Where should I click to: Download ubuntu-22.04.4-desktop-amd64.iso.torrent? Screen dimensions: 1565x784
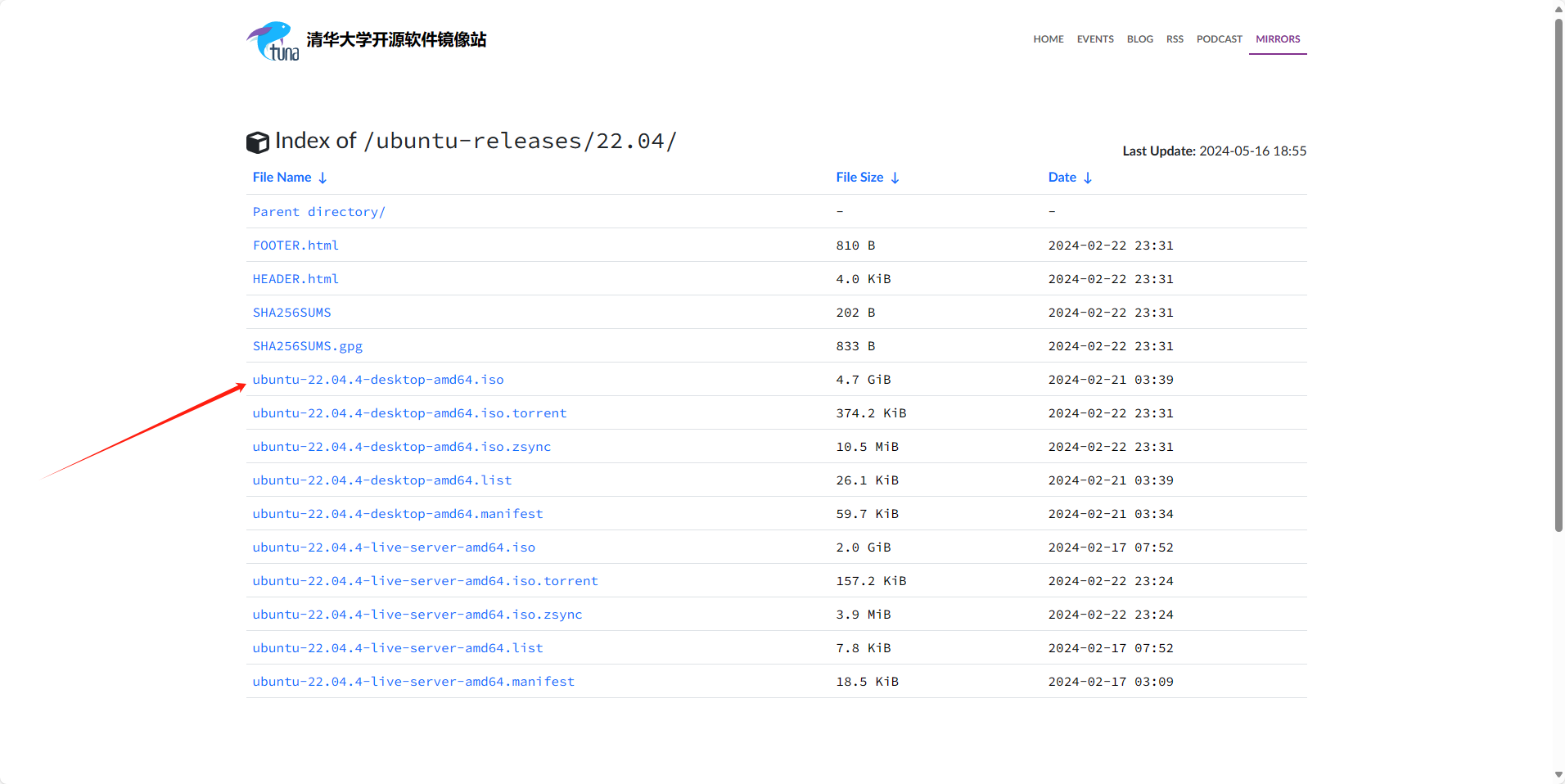point(409,413)
